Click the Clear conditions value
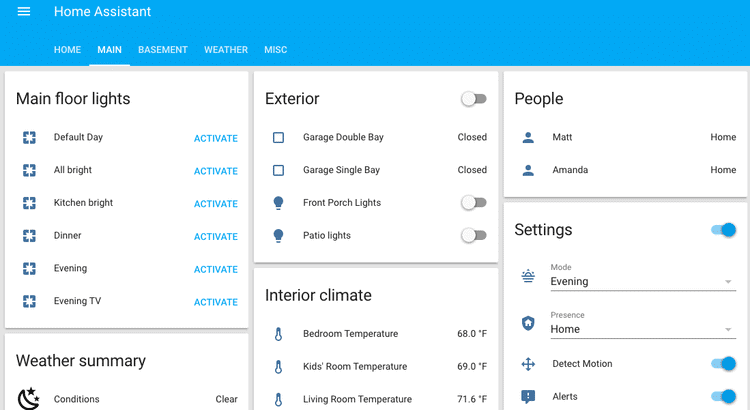The height and width of the screenshot is (410, 750). [226, 399]
